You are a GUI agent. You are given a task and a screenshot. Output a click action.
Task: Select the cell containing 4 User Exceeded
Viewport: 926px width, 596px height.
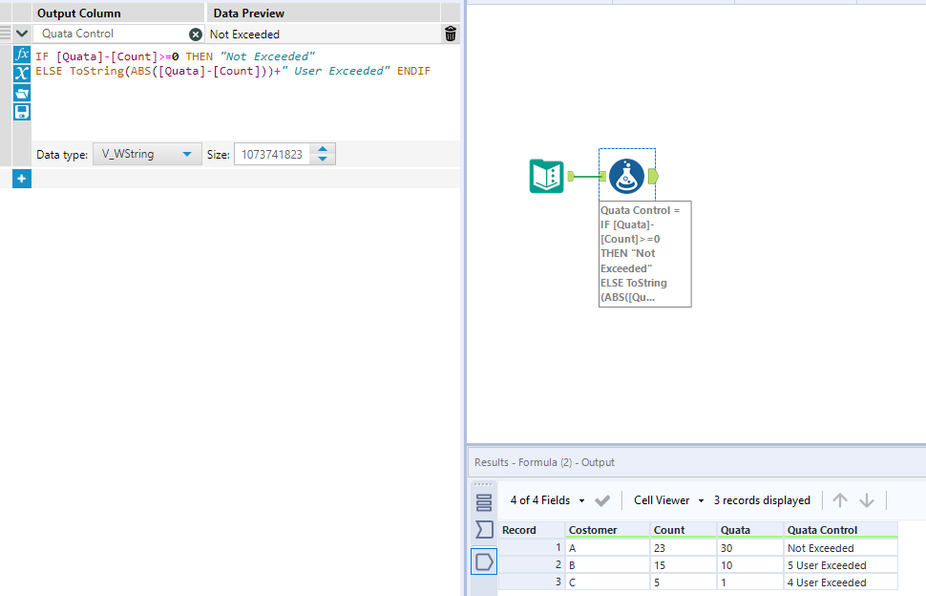tap(840, 582)
